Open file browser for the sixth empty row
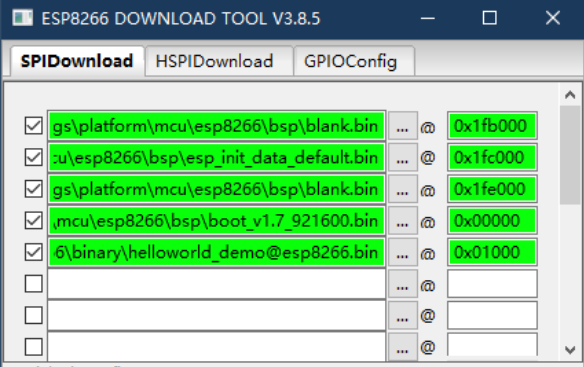The height and width of the screenshot is (367, 584). click(403, 284)
